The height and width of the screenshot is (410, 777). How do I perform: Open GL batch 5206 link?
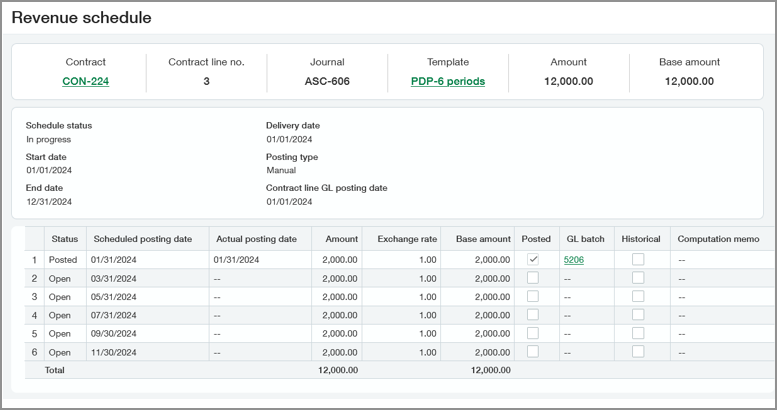tap(573, 260)
